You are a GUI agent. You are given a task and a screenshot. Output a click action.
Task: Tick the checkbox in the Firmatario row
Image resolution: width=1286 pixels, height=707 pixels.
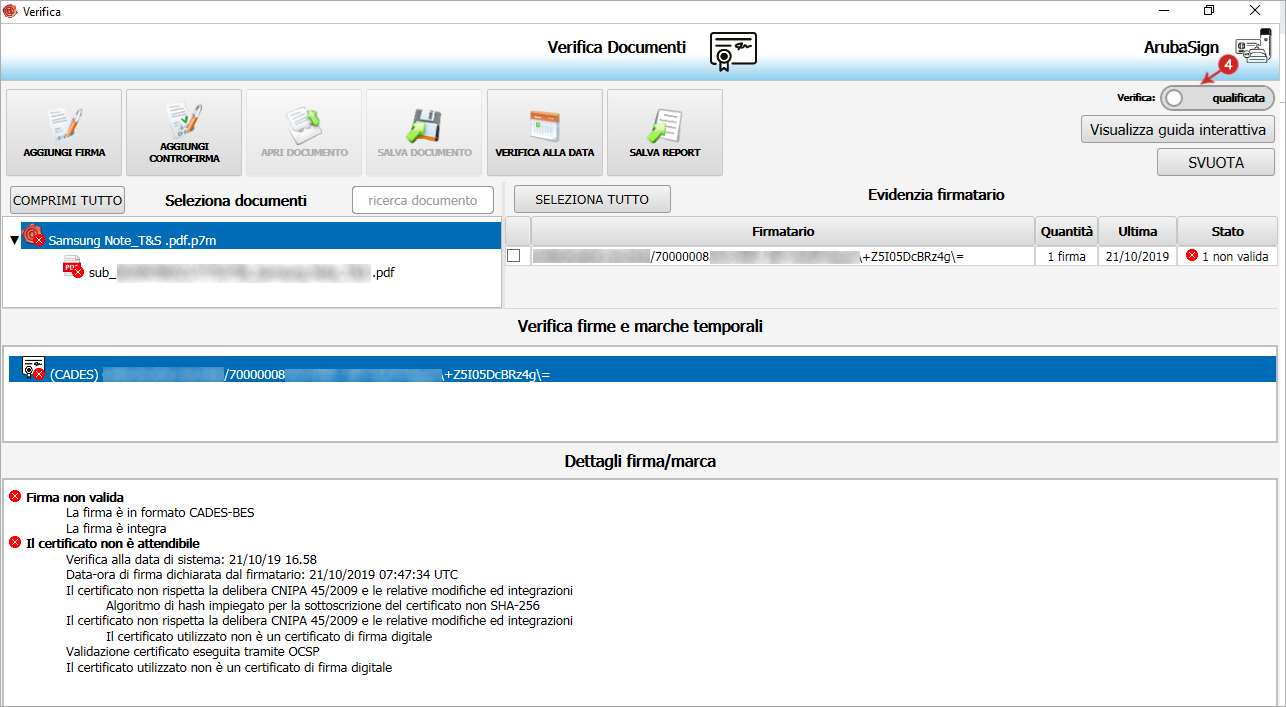tap(514, 256)
